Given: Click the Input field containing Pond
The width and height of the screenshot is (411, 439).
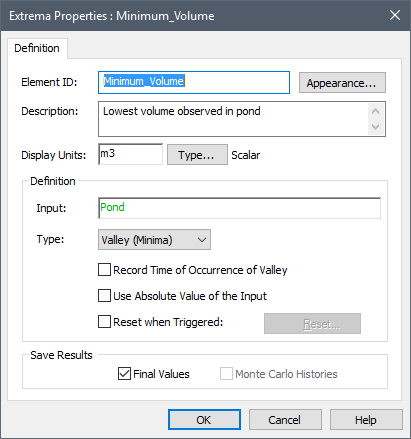Looking at the screenshot, I should point(239,208).
